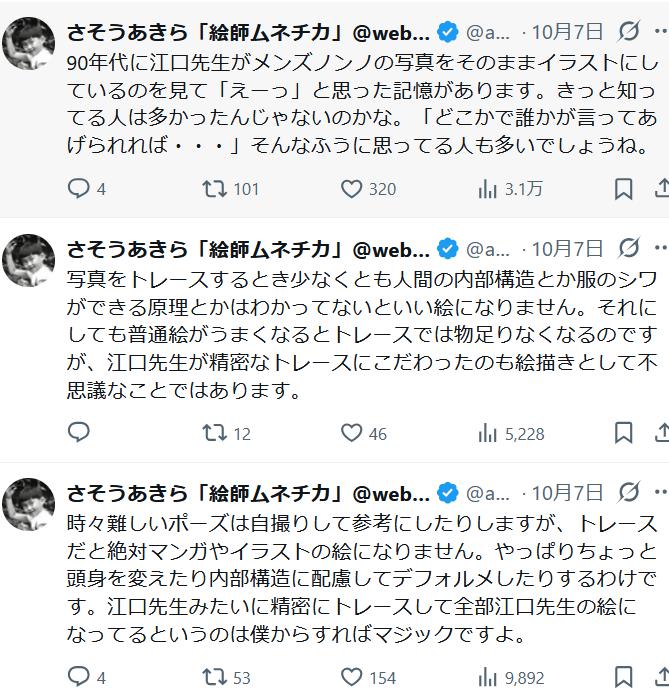
Task: Open the more options menu on second tweet
Action: 661,248
